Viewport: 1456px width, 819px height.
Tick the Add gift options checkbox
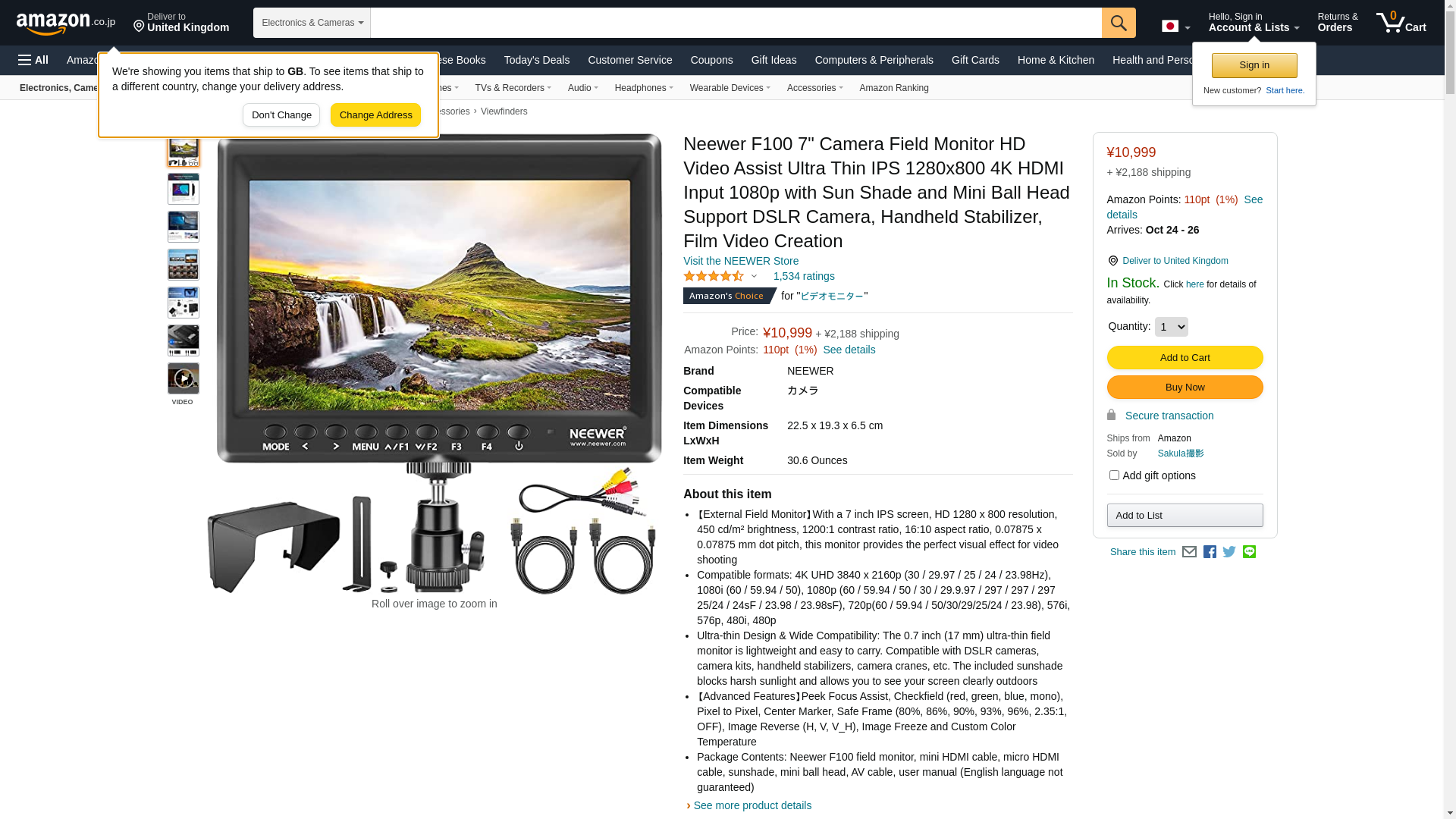(1114, 475)
